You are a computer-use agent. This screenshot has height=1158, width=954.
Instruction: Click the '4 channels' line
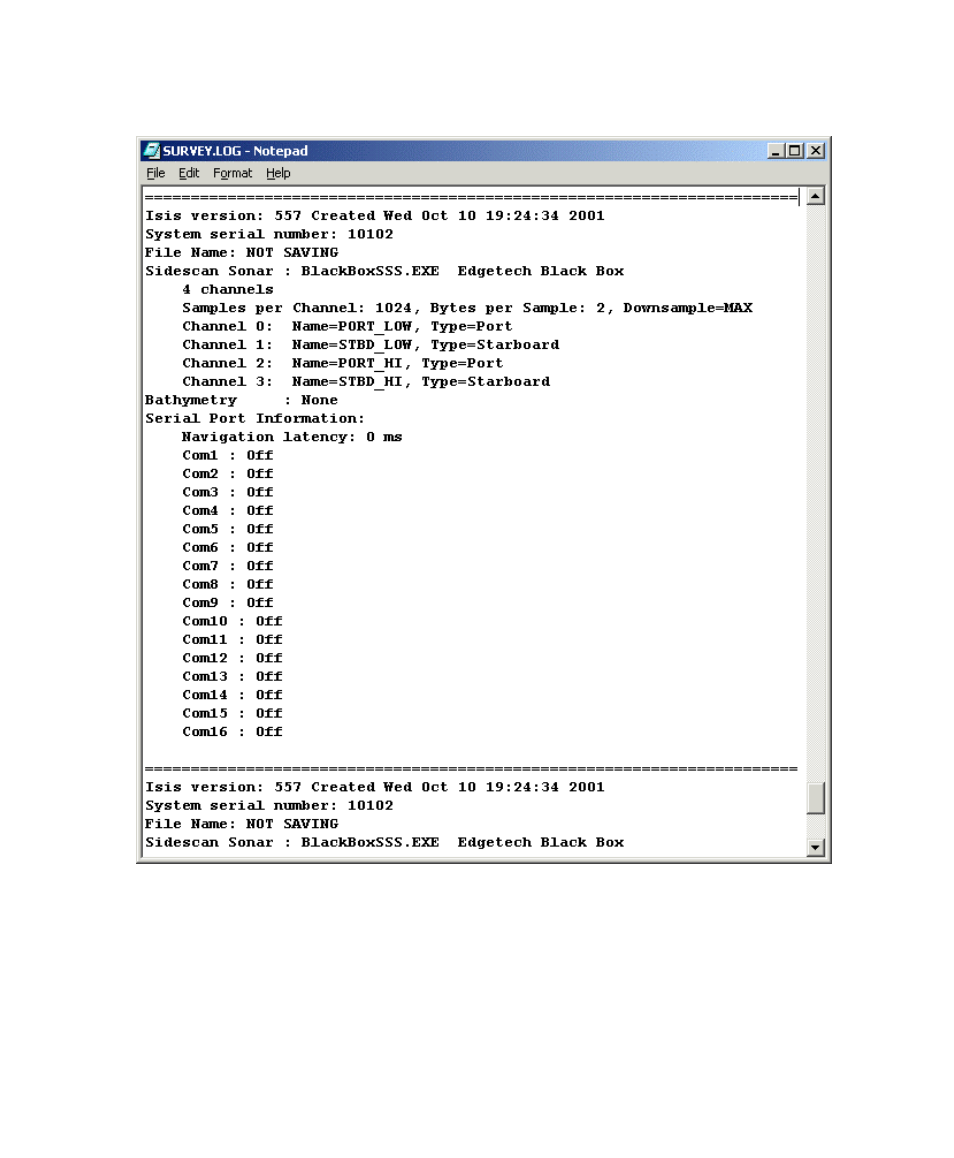pos(227,290)
